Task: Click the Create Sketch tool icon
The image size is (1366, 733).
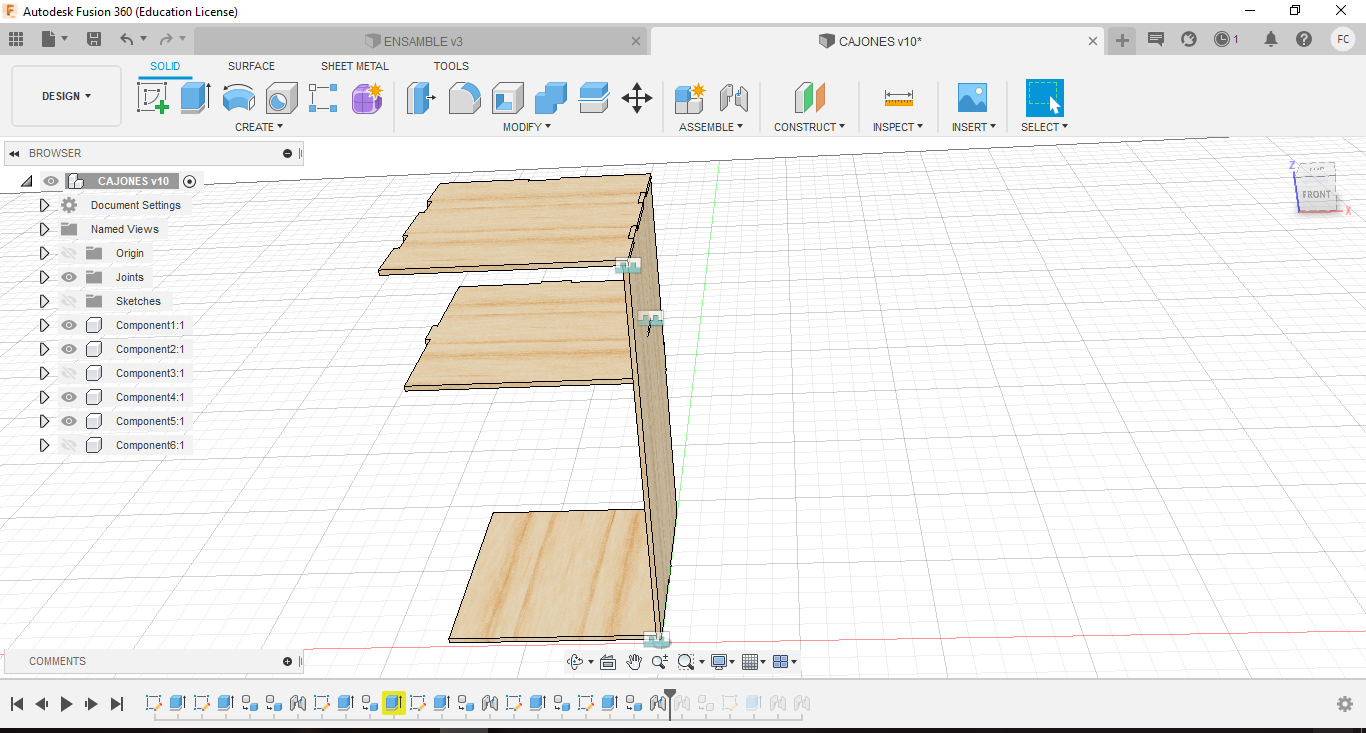Action: coord(153,98)
